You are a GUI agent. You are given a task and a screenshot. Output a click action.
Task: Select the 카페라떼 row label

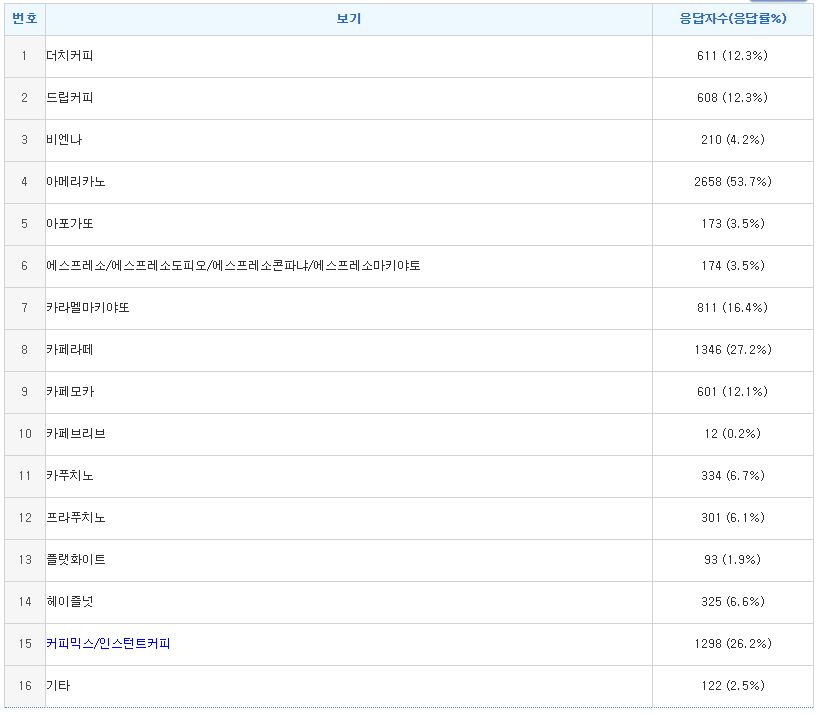pos(70,349)
